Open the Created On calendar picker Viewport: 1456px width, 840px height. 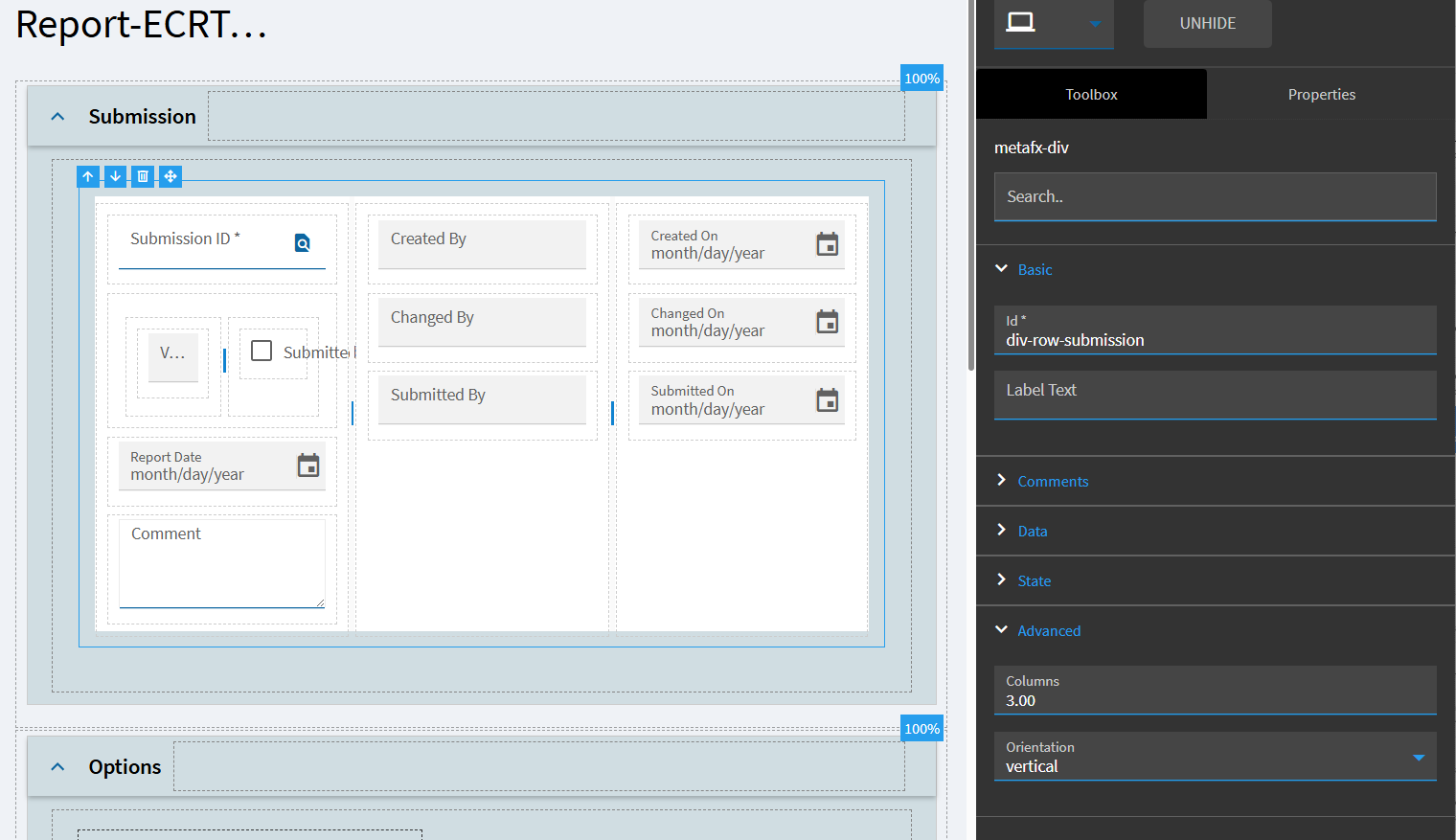tap(828, 244)
